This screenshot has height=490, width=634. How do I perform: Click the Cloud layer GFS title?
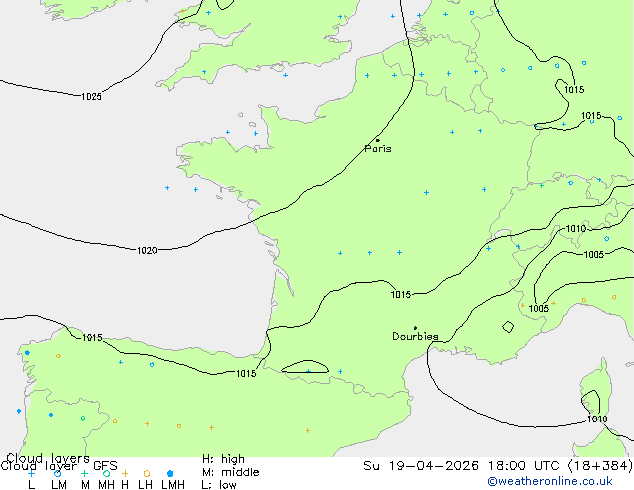tap(59, 466)
